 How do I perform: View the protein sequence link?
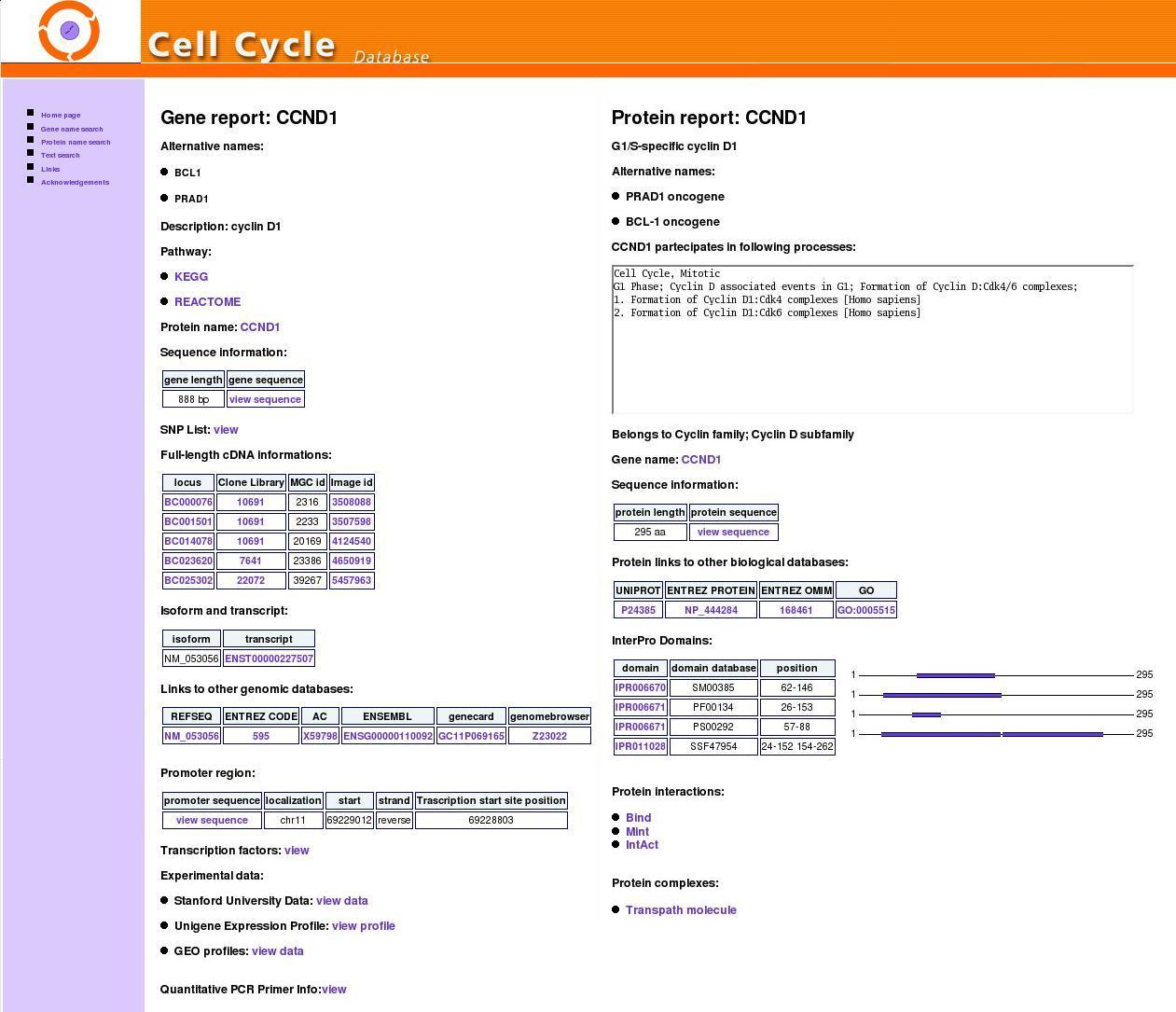click(x=733, y=533)
